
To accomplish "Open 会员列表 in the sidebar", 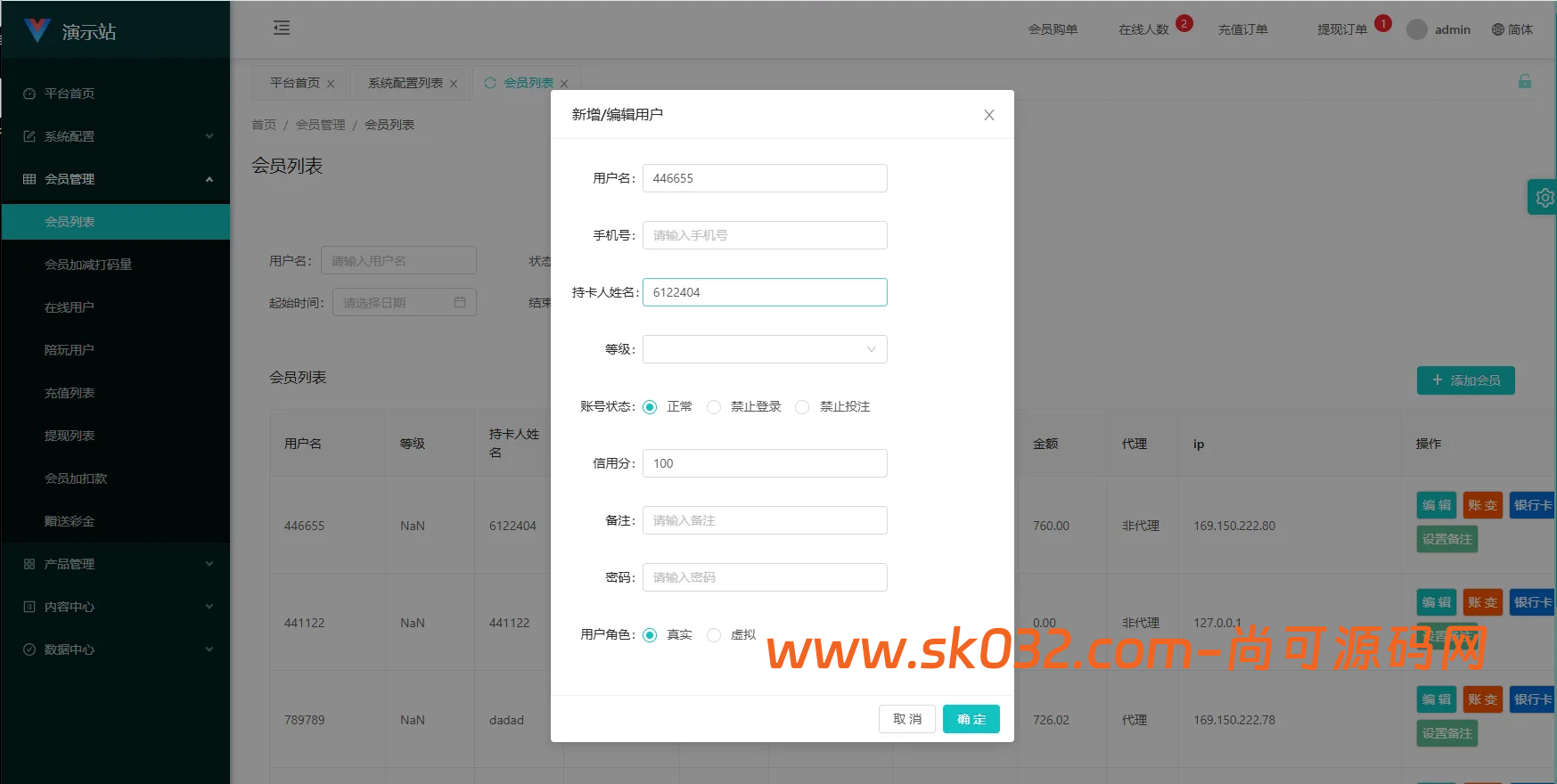I will (x=115, y=222).
